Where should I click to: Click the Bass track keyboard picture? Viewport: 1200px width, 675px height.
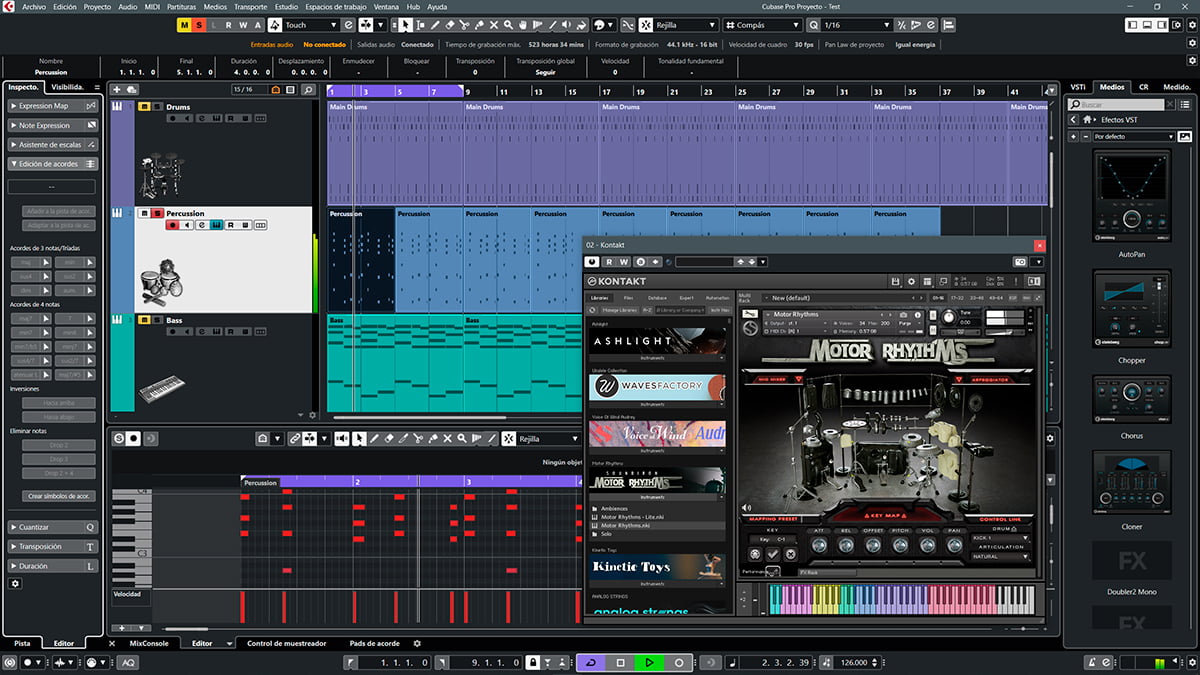[x=161, y=389]
